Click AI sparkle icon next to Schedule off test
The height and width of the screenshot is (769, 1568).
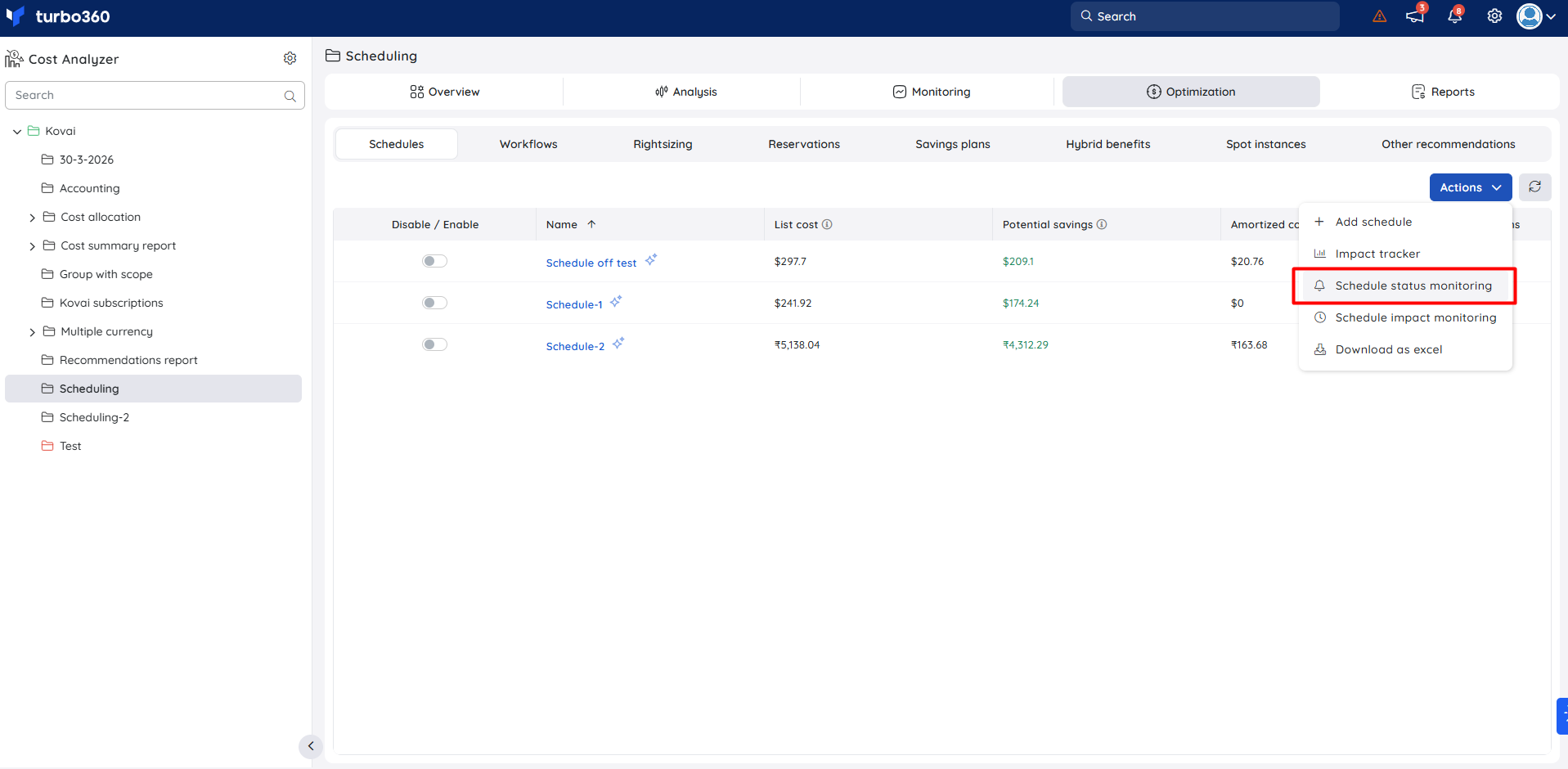coord(651,259)
